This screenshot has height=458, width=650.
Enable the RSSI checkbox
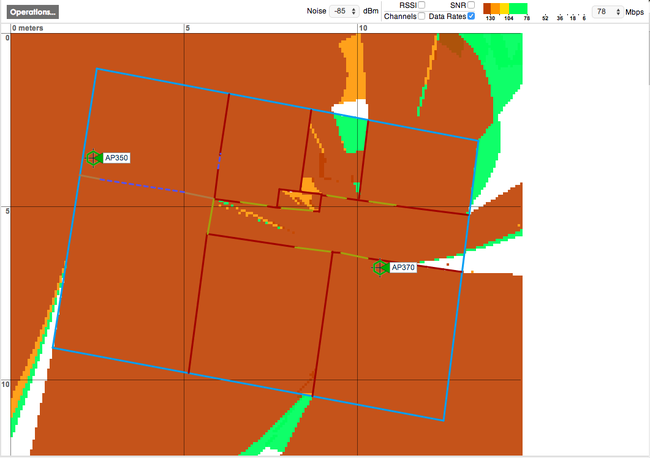click(x=421, y=6)
